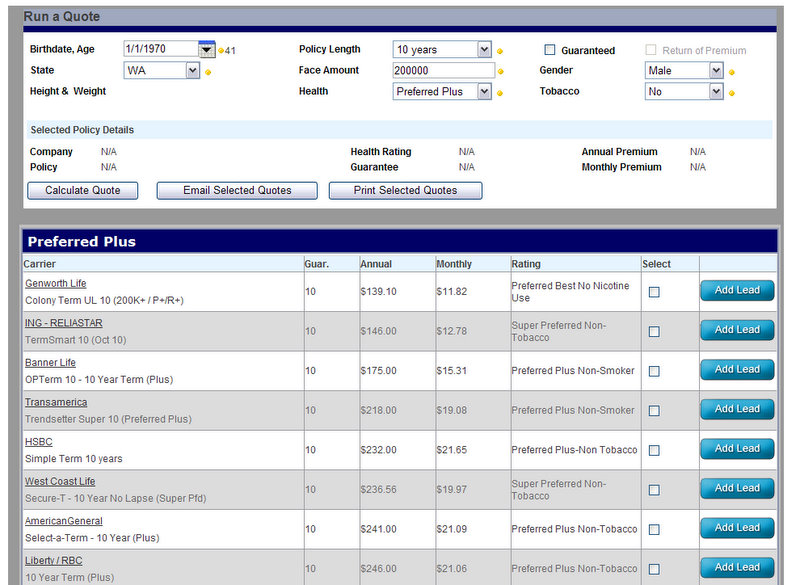Open the Health dropdown showing Preferred Plus
Image resolution: width=800 pixels, height=585 pixels.
(x=484, y=92)
